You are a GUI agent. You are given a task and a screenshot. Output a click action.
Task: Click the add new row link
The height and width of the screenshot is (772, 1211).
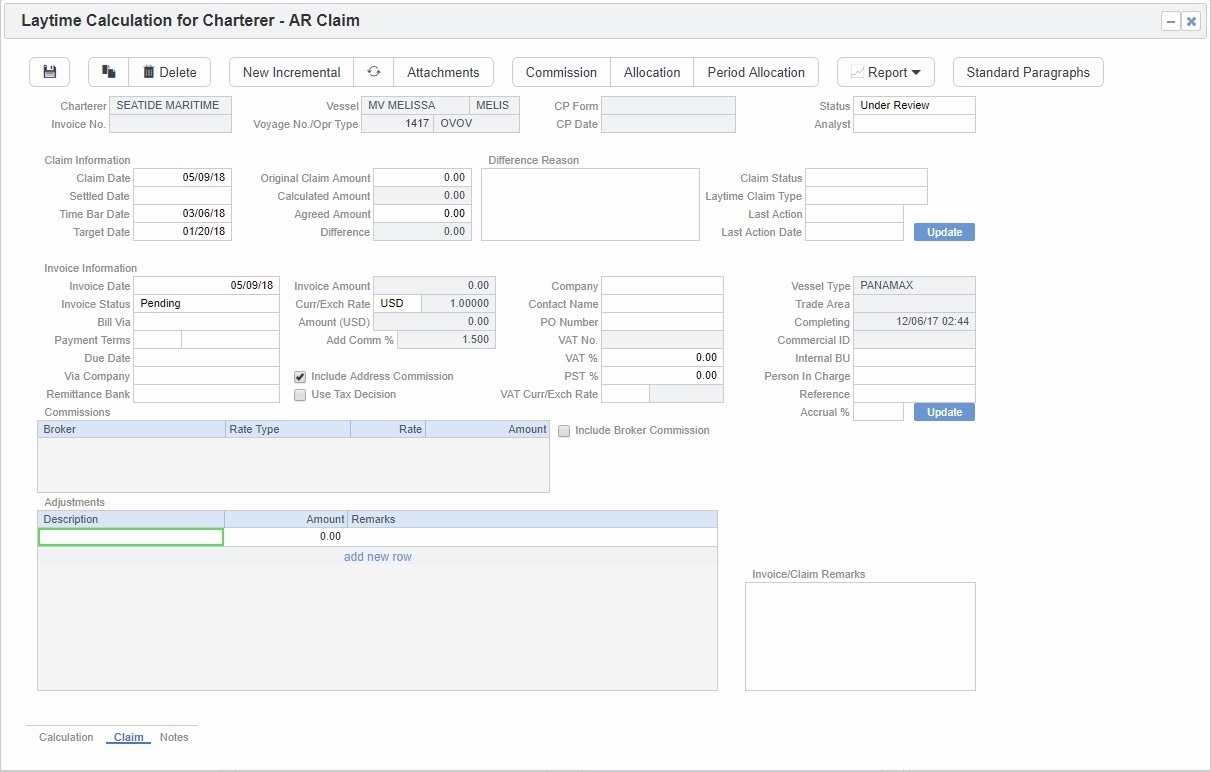[x=377, y=557]
